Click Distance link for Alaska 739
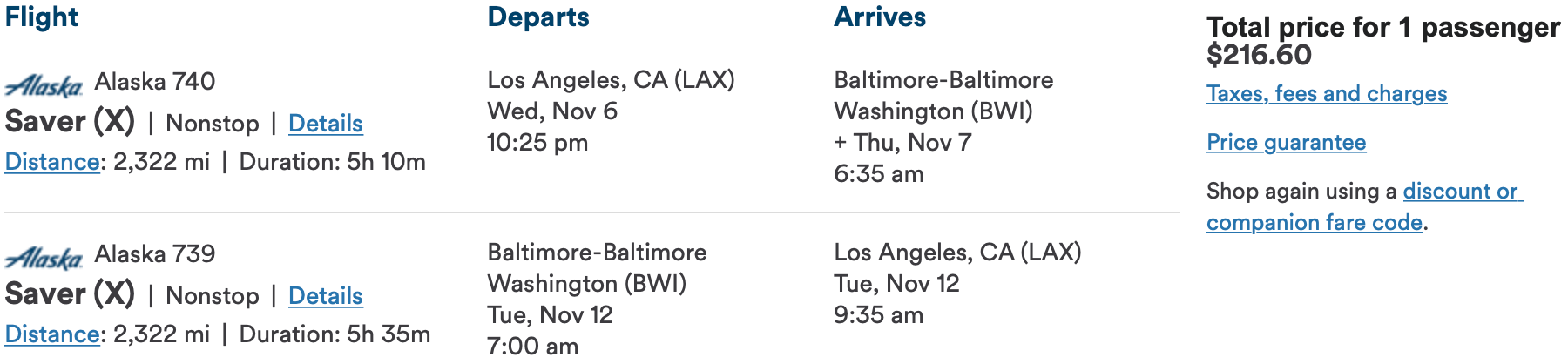 (x=52, y=334)
